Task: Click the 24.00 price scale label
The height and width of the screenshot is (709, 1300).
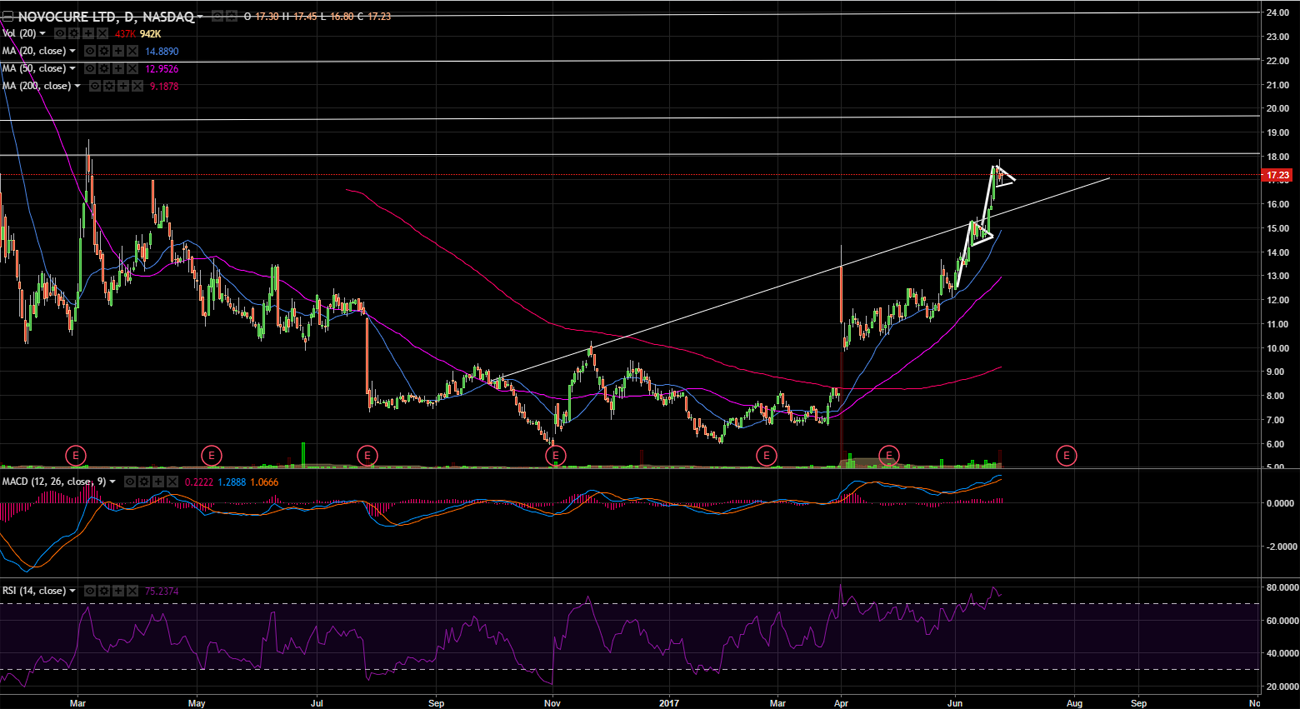Action: click(x=1277, y=13)
